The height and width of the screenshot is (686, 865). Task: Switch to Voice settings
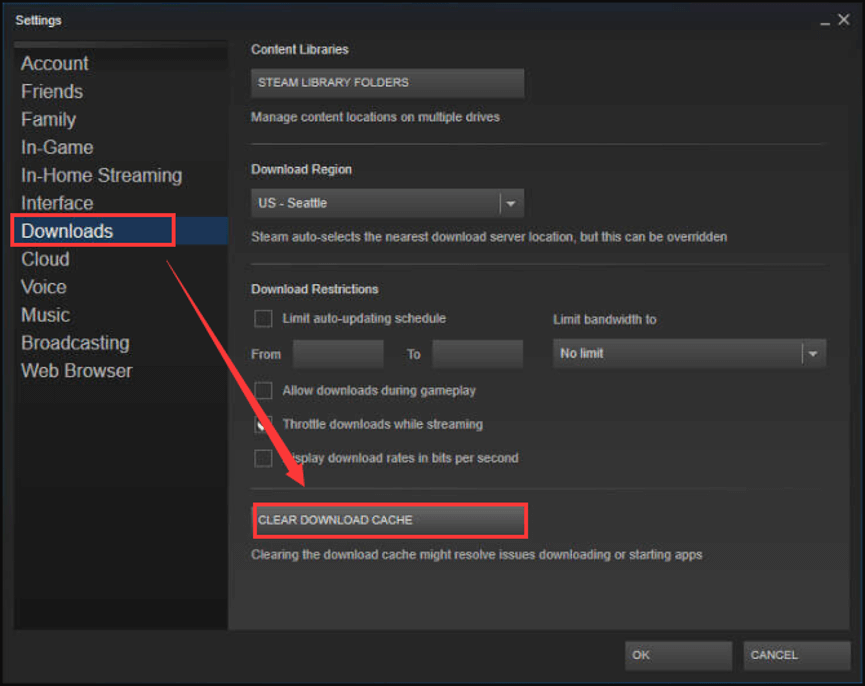click(121, 287)
